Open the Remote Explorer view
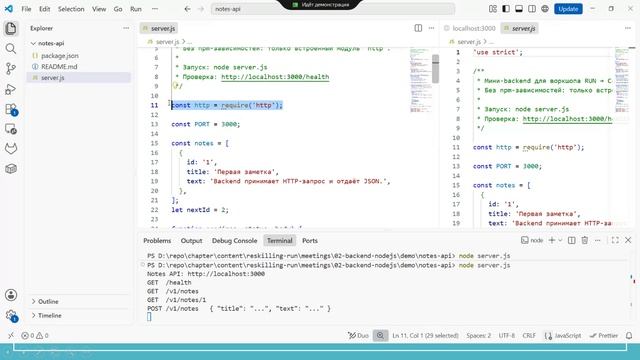Screen dimensions: 640x360 [11, 129]
